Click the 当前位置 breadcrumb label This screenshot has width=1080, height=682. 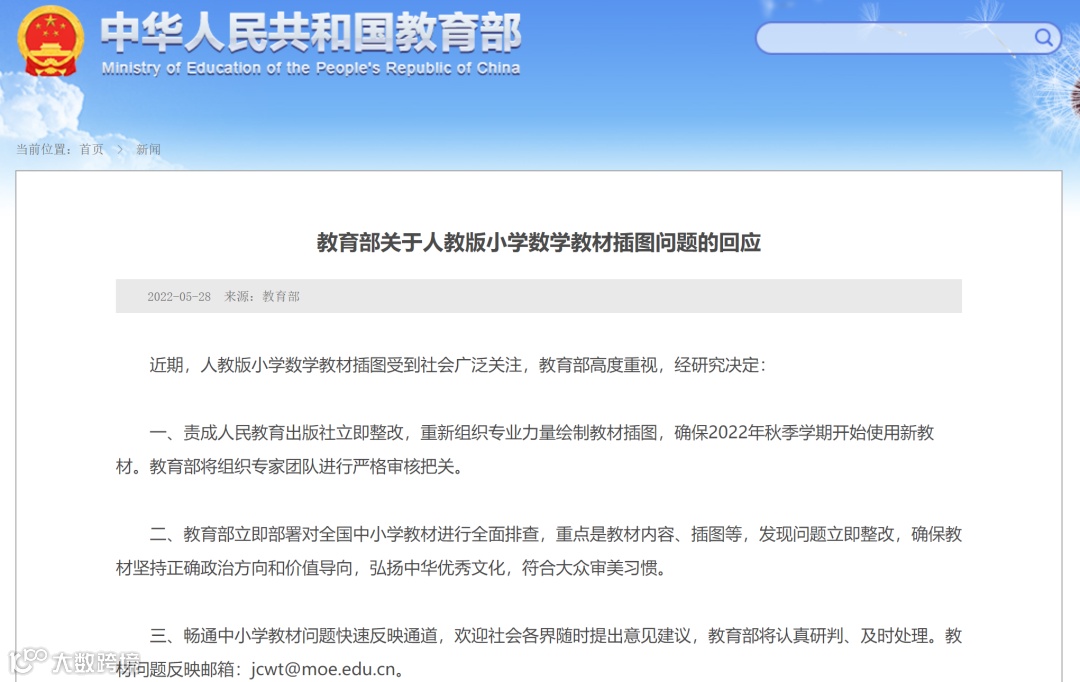pos(43,149)
